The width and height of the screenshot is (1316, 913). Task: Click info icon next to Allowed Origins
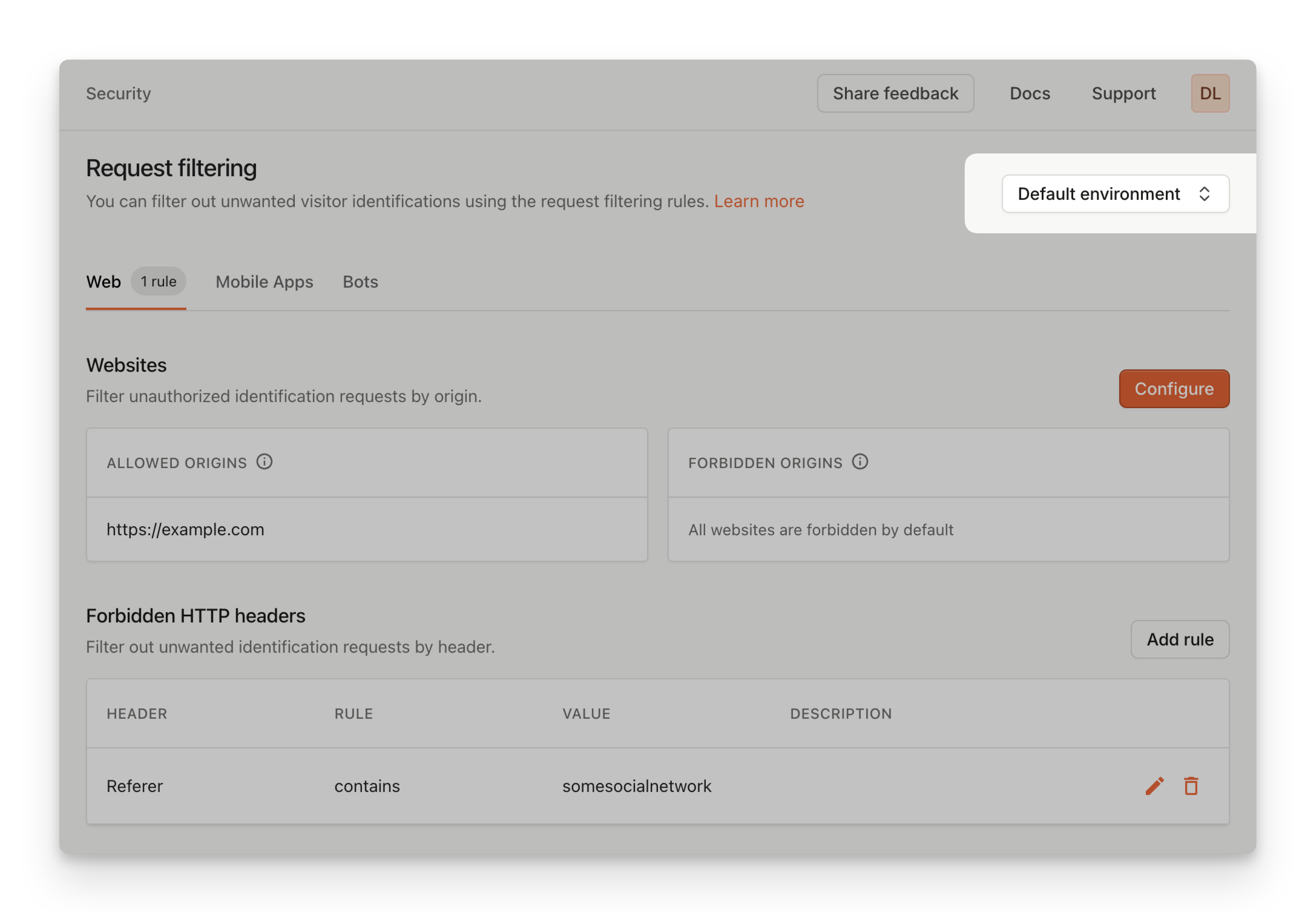click(x=265, y=462)
